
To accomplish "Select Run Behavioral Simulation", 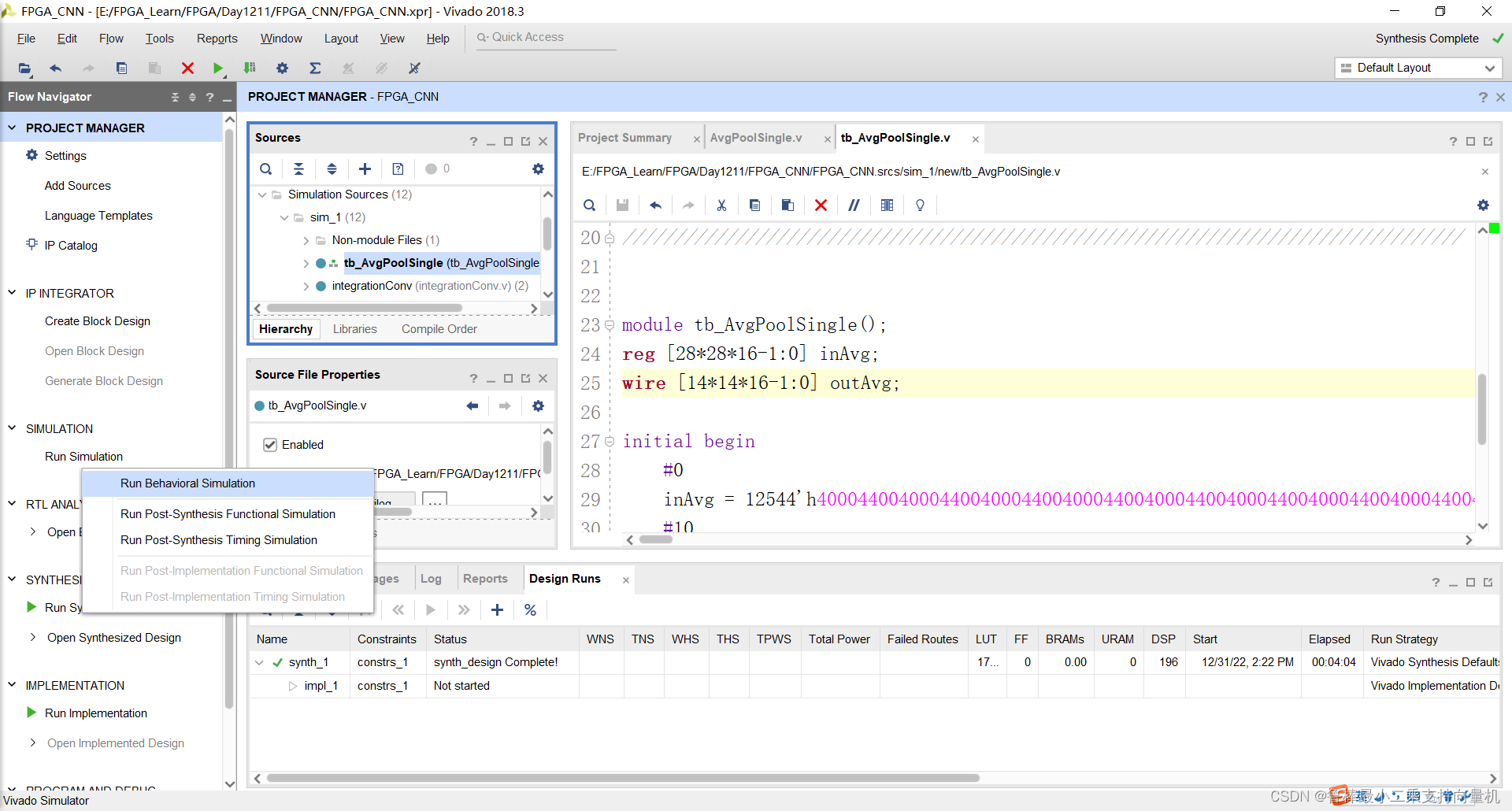I will pyautogui.click(x=228, y=483).
